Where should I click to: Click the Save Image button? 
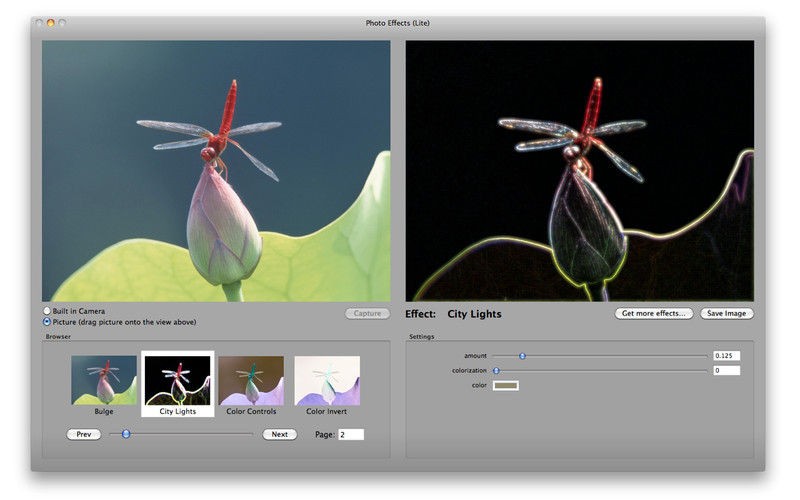click(727, 313)
